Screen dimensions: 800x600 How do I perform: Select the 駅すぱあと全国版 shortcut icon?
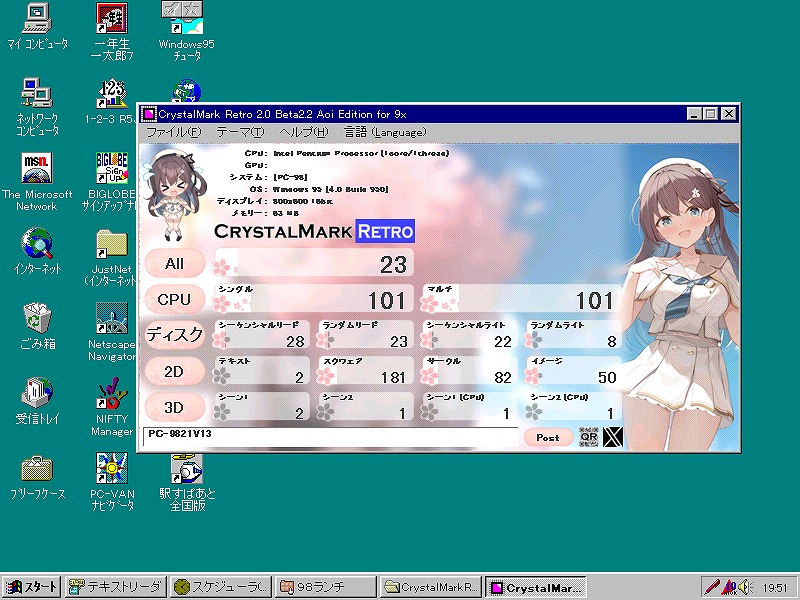click(187, 482)
